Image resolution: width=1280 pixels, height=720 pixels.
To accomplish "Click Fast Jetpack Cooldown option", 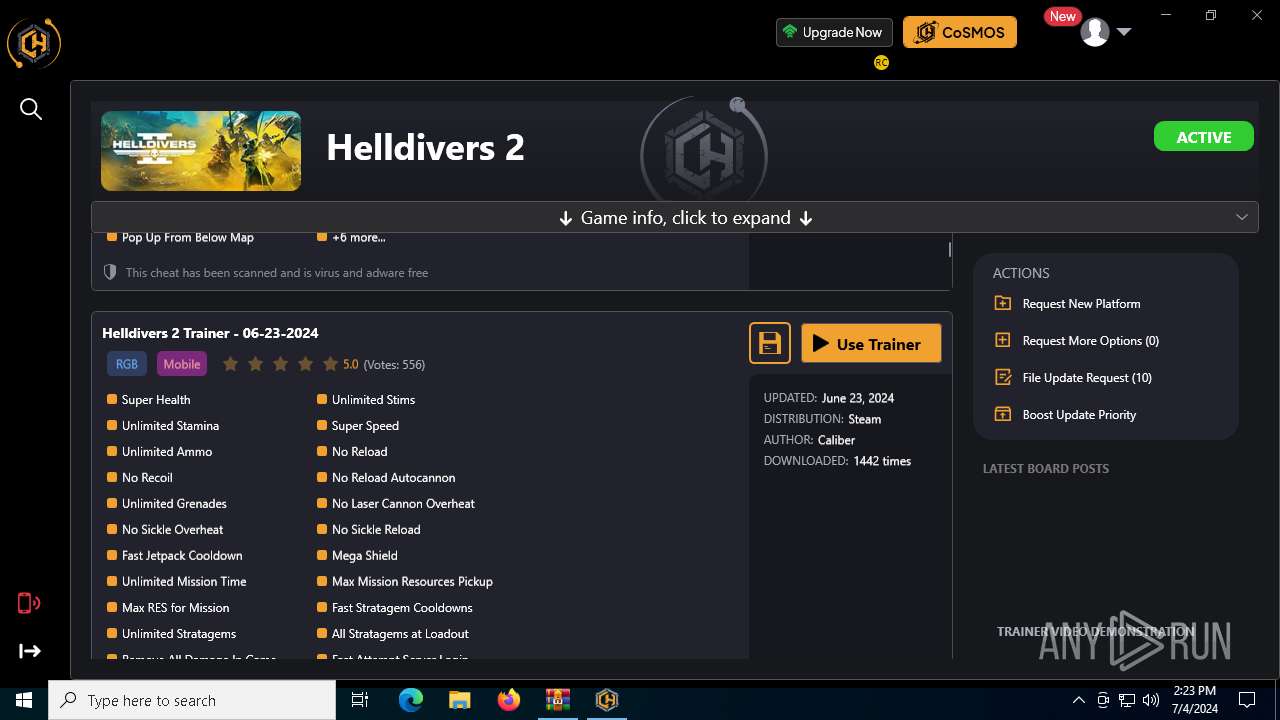I will 174,555.
